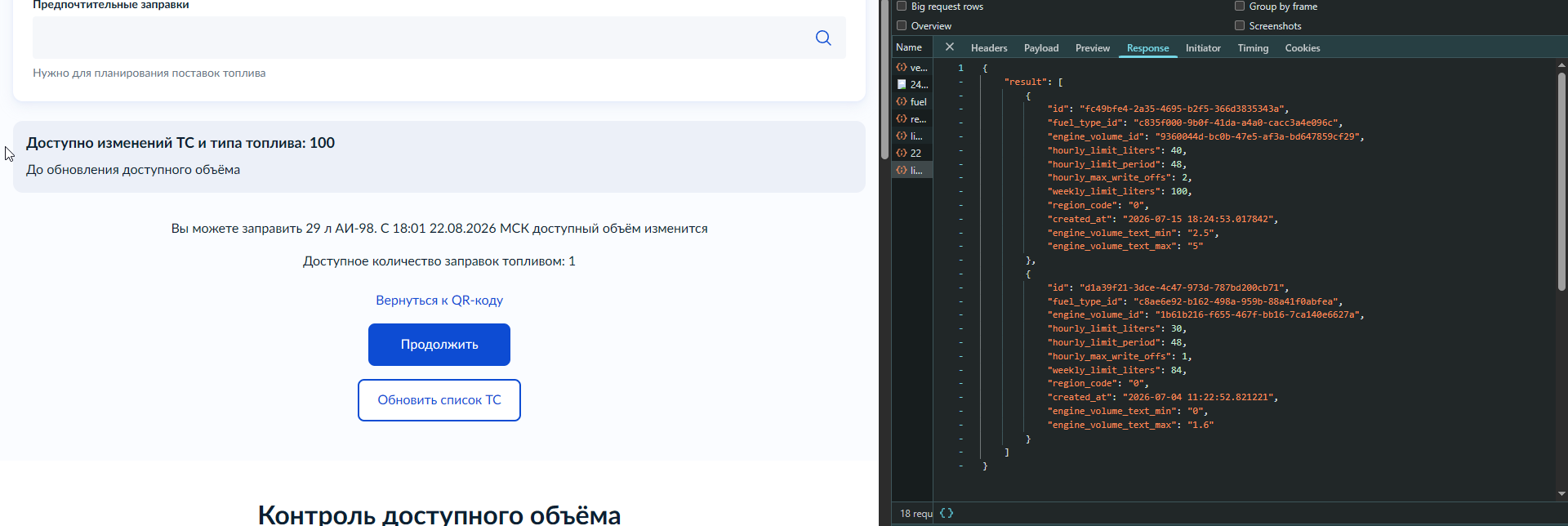Follow the Вернуться к QR-коду link
1568x526 pixels.
click(x=439, y=301)
